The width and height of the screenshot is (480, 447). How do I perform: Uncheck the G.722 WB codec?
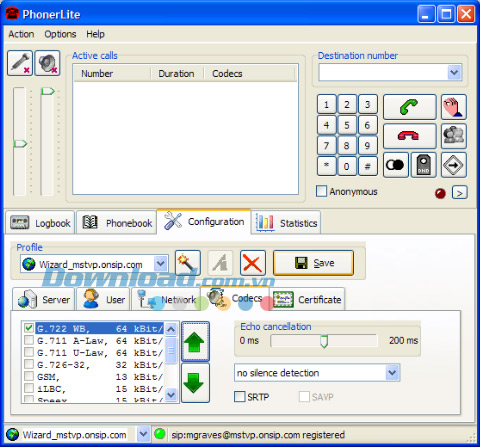(x=29, y=328)
